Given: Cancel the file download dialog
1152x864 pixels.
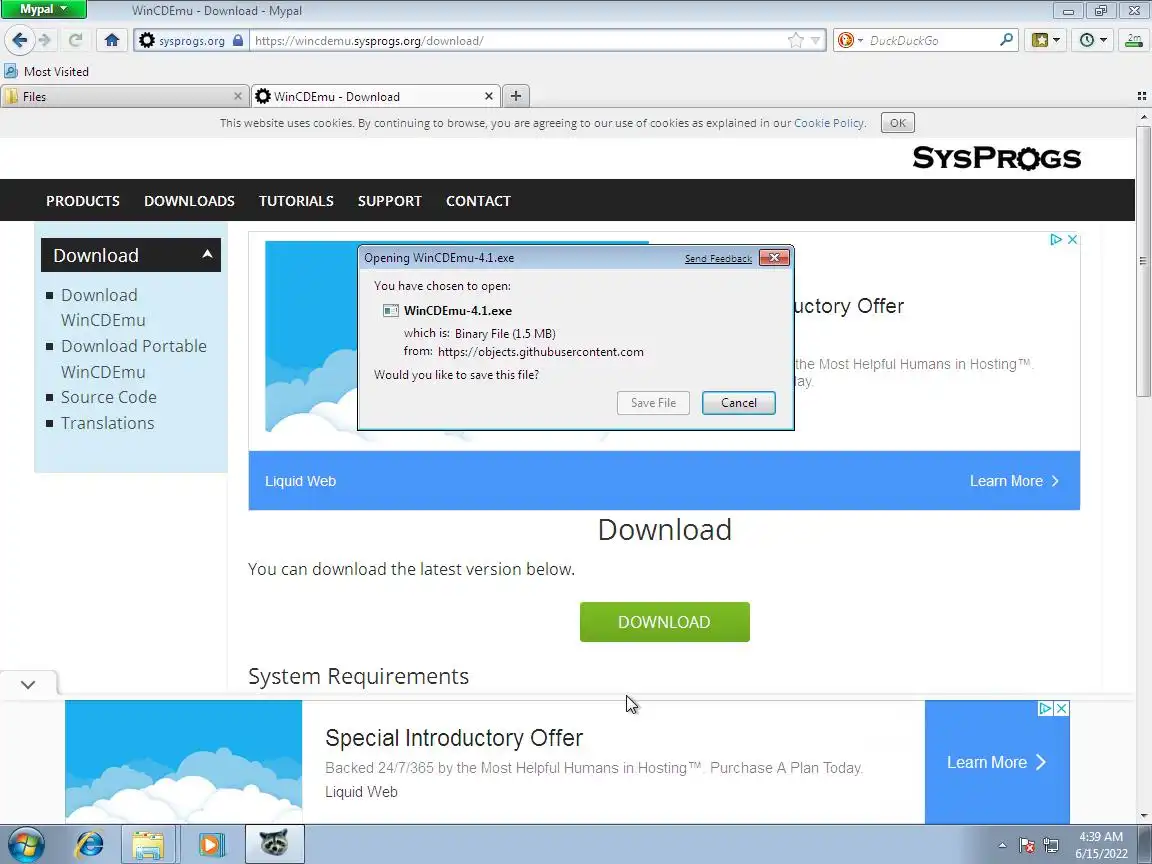Looking at the screenshot, I should pyautogui.click(x=738, y=403).
